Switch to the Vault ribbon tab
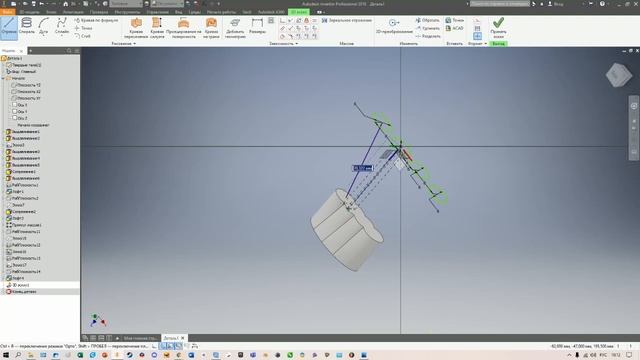The height and width of the screenshot is (360, 640). [247, 12]
